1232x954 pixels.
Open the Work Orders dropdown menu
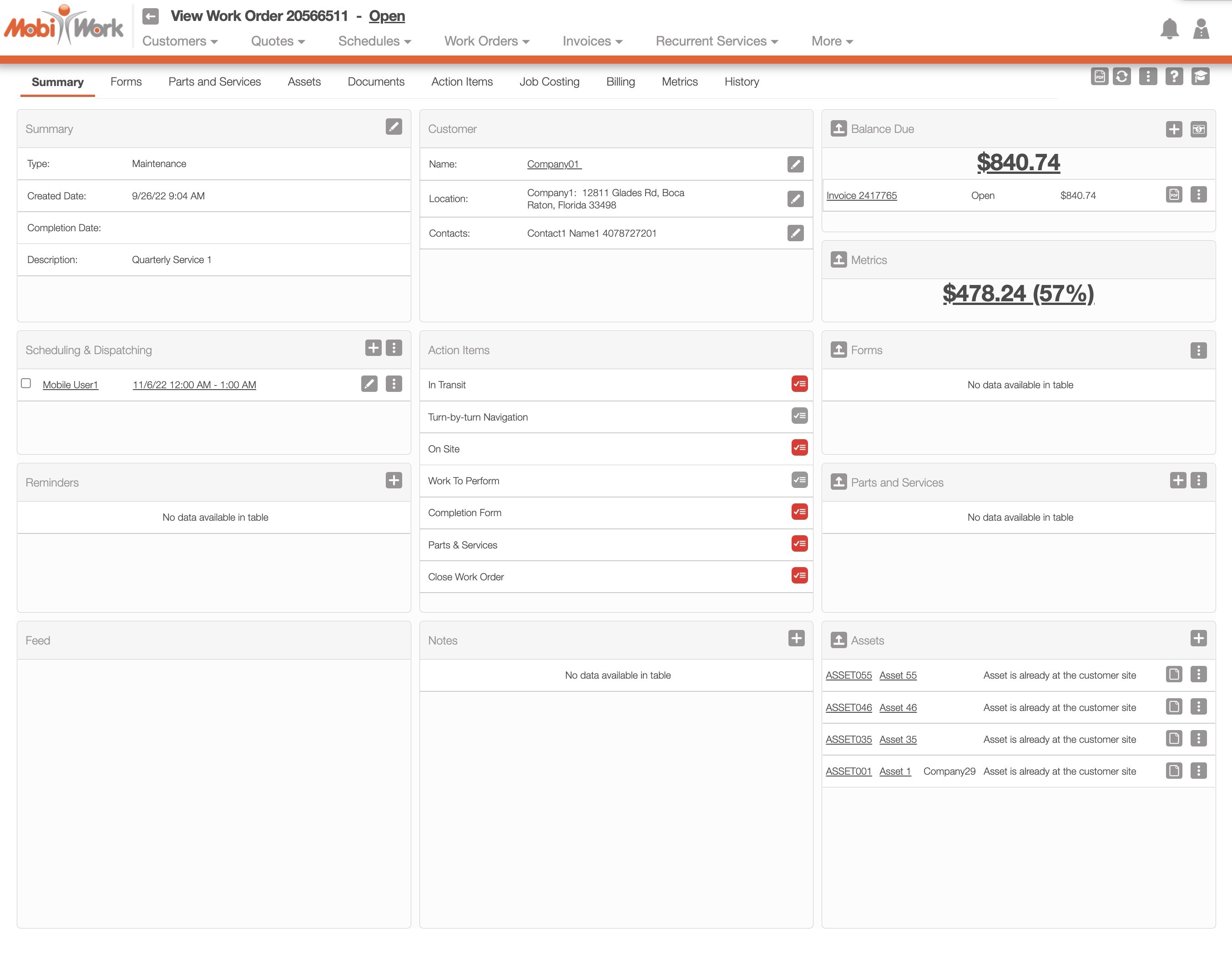point(486,41)
